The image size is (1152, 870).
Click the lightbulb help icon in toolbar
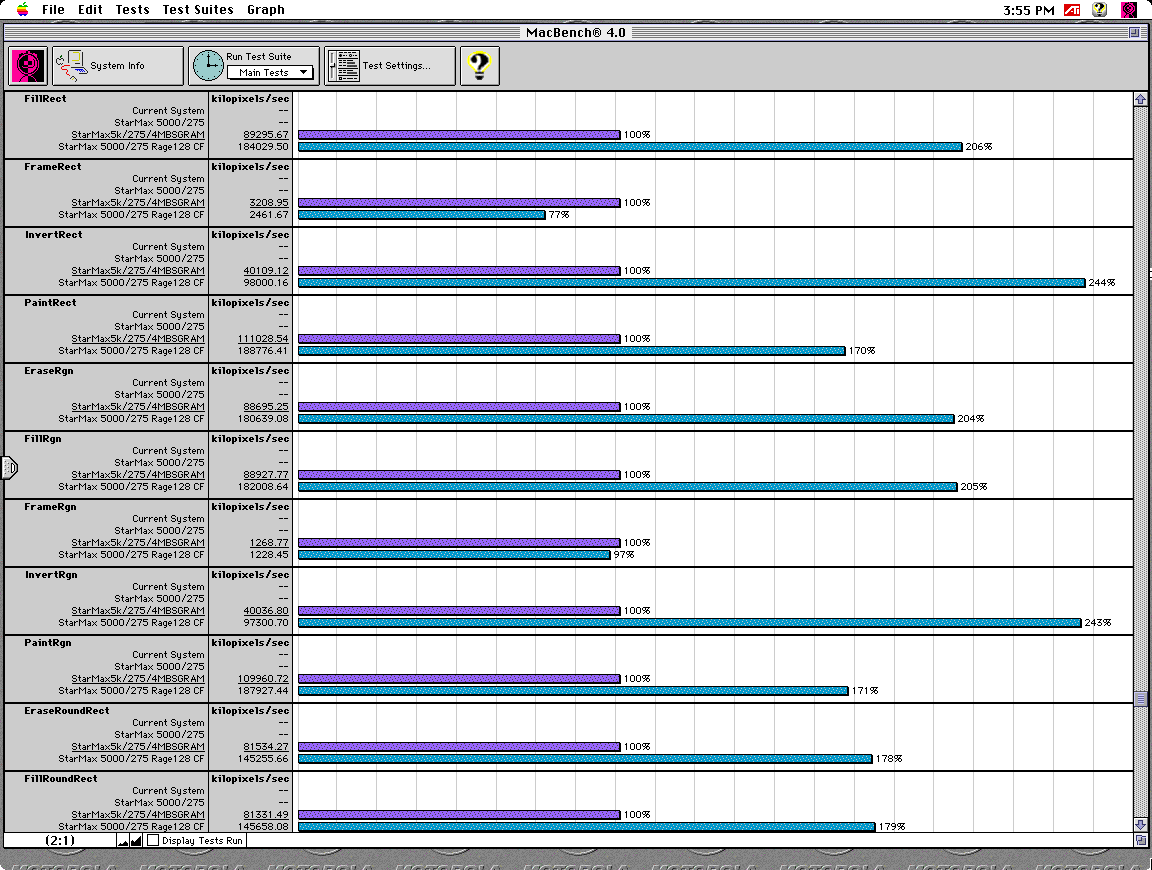click(479, 66)
